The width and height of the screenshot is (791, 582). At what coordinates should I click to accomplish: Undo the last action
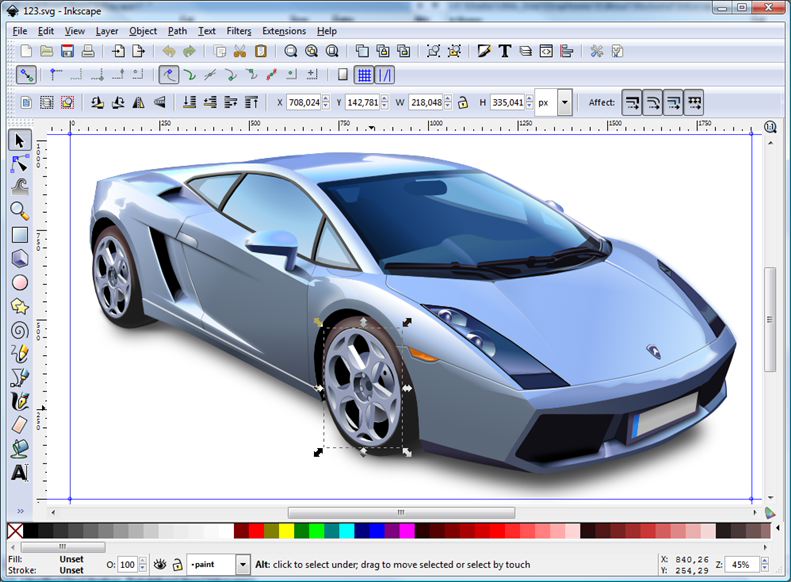click(168, 51)
